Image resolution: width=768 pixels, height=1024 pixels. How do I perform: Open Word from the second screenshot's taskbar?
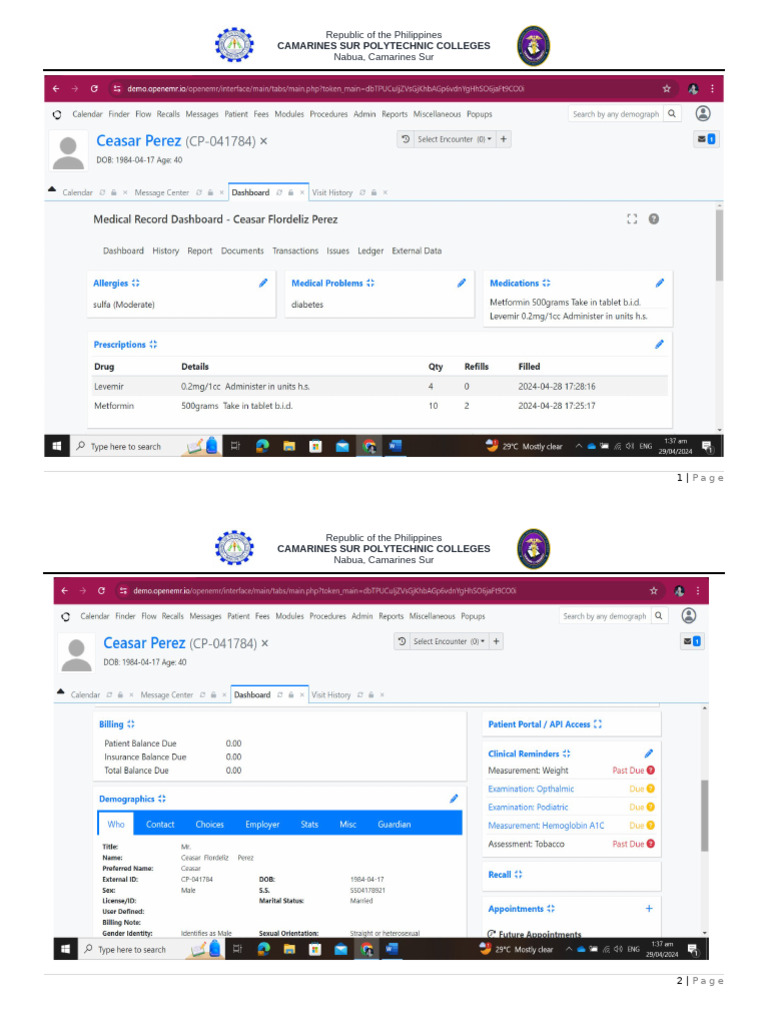point(392,949)
